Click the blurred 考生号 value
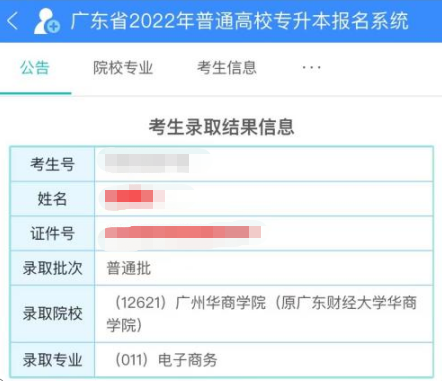Image resolution: width=442 pixels, height=381 pixels. coord(147,163)
